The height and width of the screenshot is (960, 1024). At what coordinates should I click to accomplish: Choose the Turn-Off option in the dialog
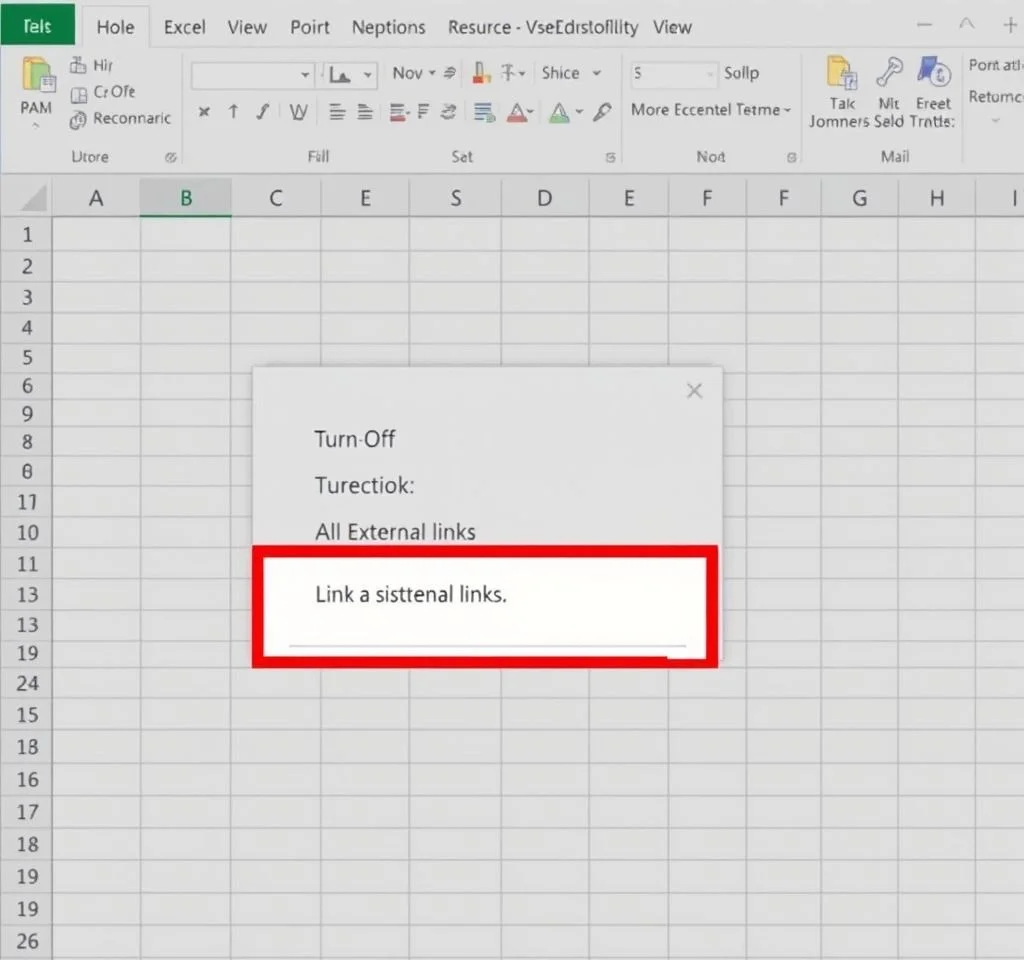tap(355, 439)
